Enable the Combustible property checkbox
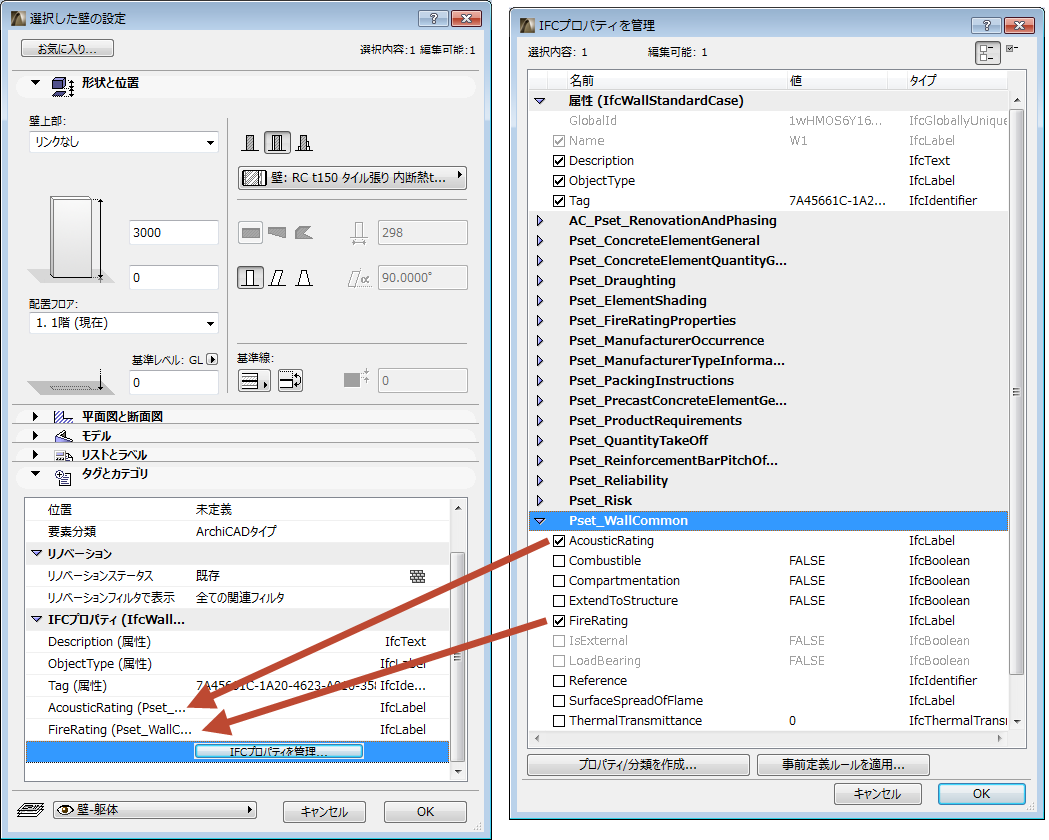The image size is (1049, 840). (559, 561)
